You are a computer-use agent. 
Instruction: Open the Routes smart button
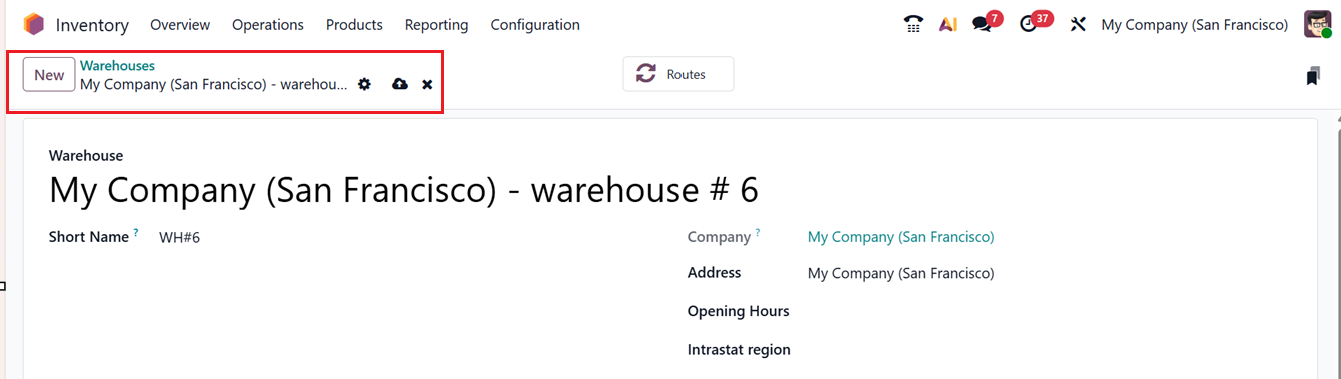[678, 74]
